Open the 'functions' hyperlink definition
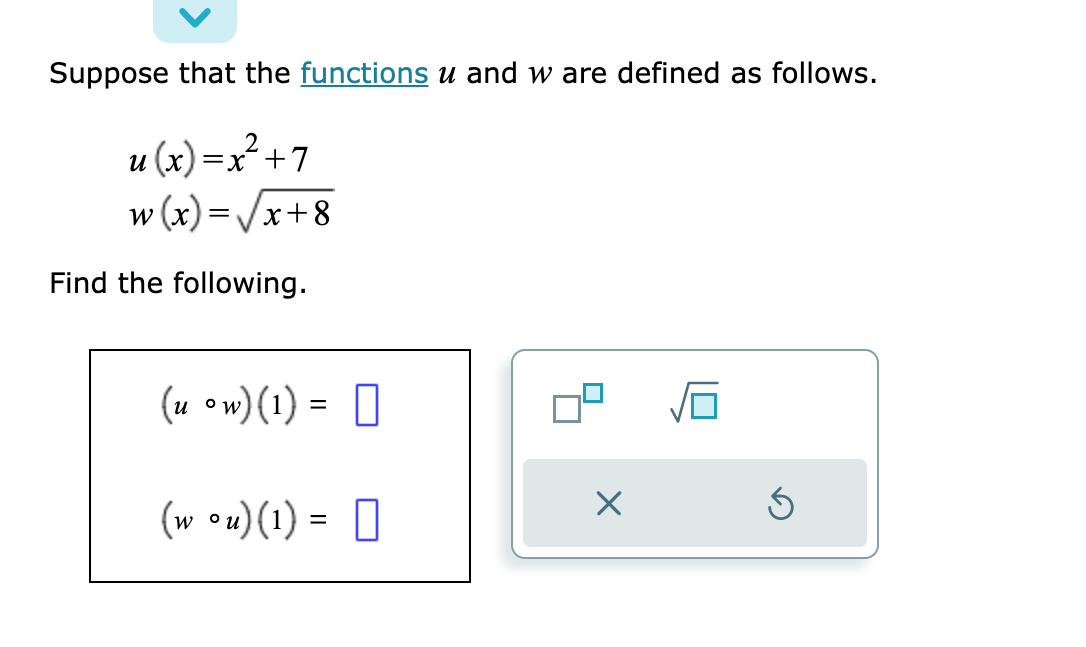The width and height of the screenshot is (1086, 647). coord(365,73)
